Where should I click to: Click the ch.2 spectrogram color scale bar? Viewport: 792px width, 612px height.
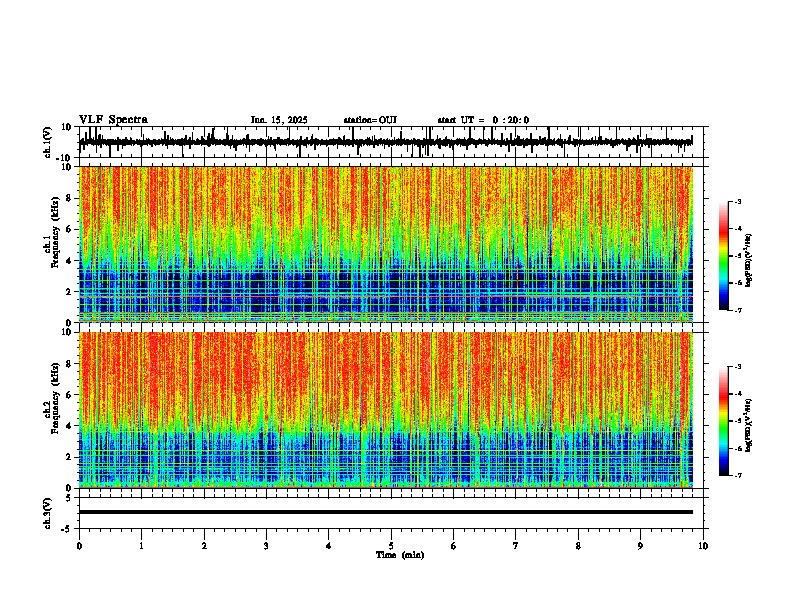tap(724, 421)
